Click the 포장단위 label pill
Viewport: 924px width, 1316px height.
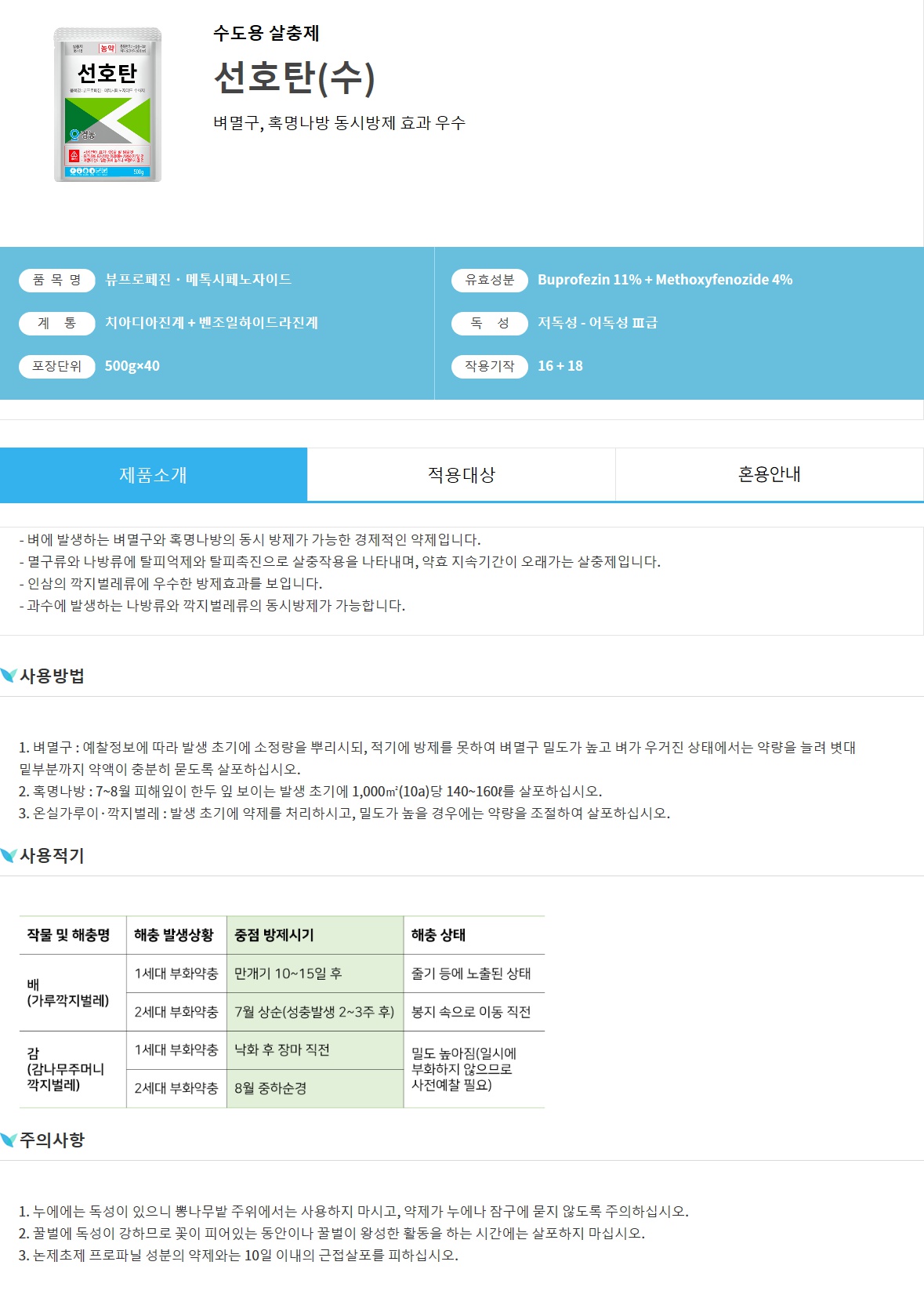(57, 366)
